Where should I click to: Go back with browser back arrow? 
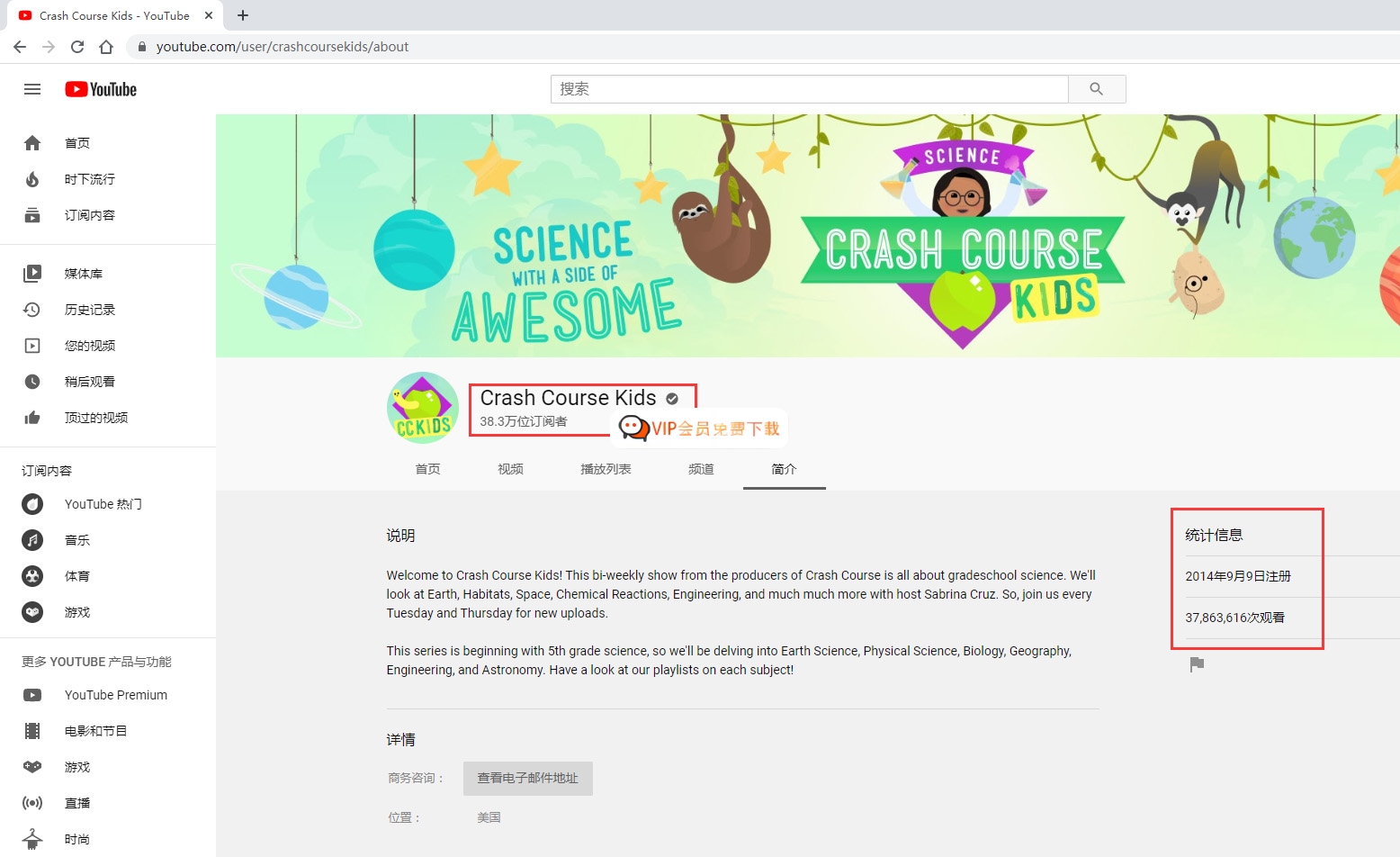click(x=20, y=47)
